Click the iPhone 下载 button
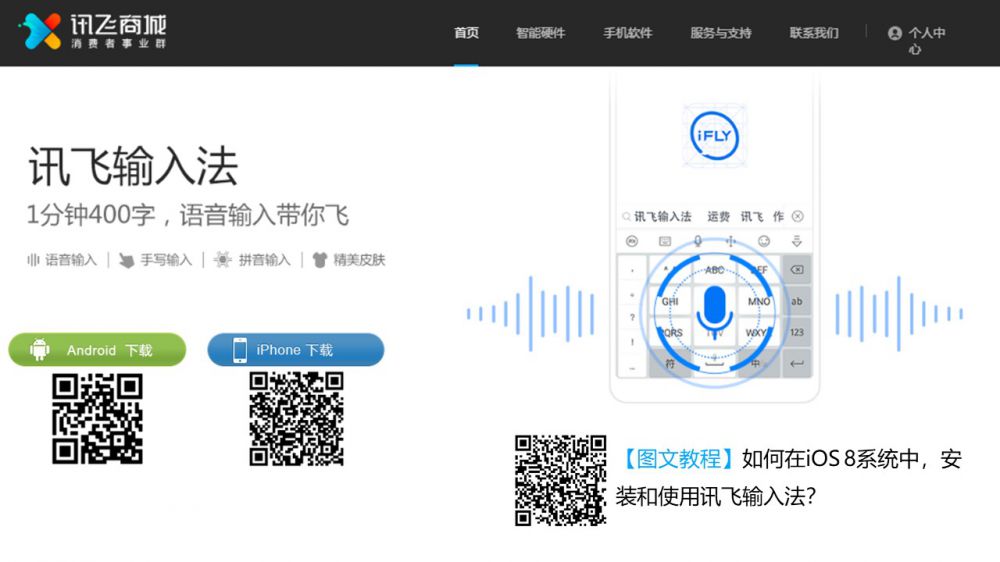Screen dimensions: 1000x562 click(295, 350)
